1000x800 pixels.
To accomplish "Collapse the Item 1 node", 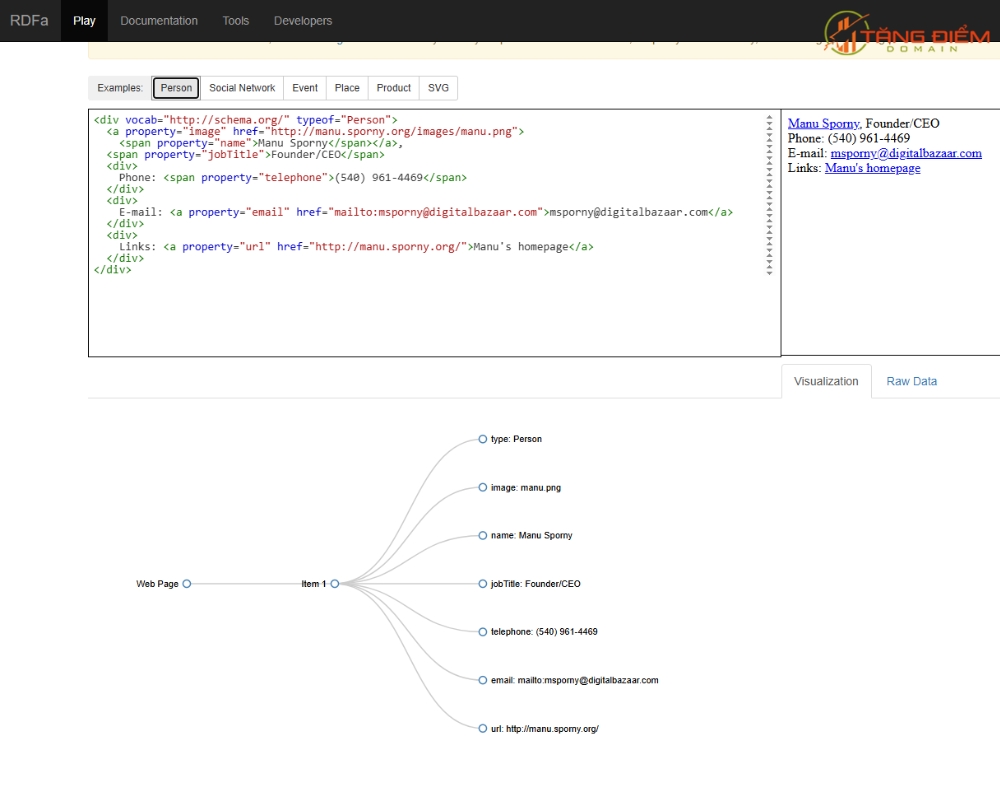I will (335, 584).
